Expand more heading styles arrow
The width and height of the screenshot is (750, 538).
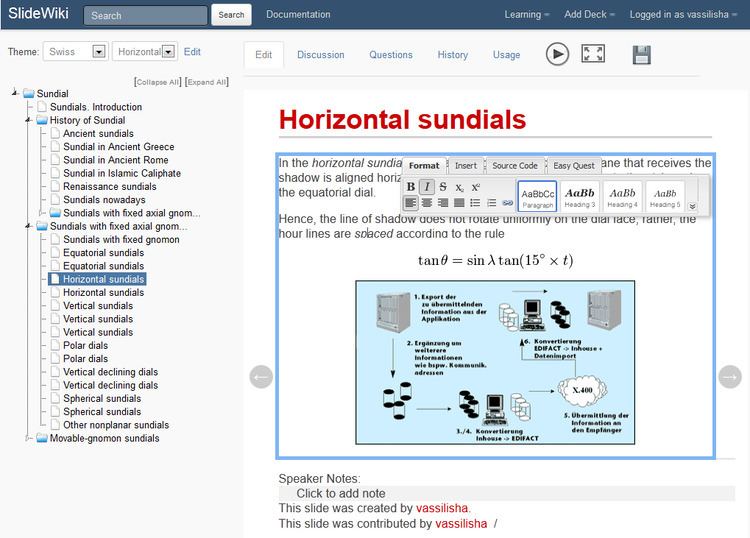(x=692, y=206)
